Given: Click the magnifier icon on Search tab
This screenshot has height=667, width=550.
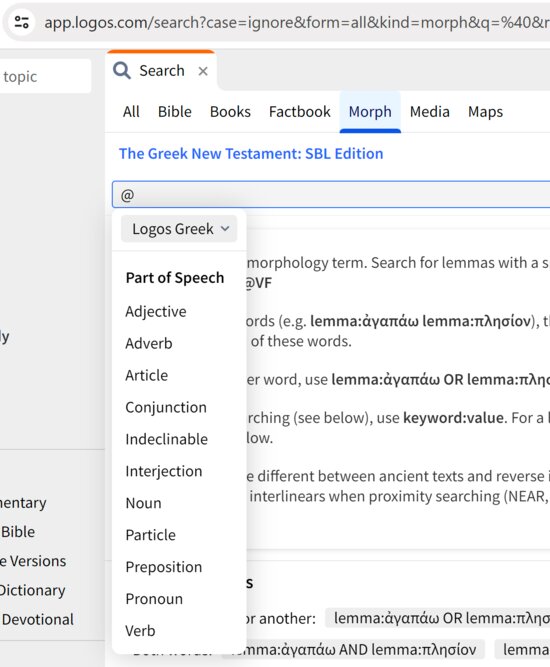Looking at the screenshot, I should [x=122, y=70].
